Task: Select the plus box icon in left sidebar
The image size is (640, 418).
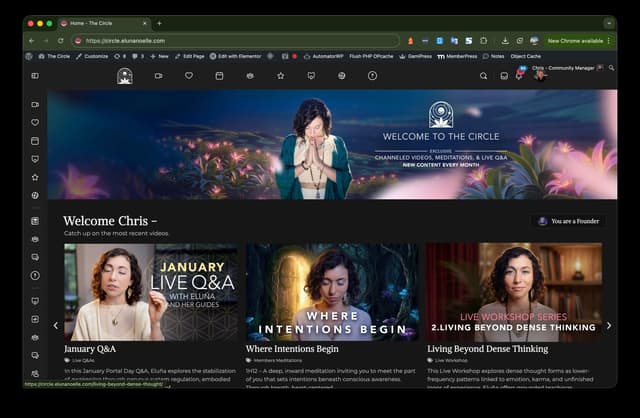Action: click(35, 319)
